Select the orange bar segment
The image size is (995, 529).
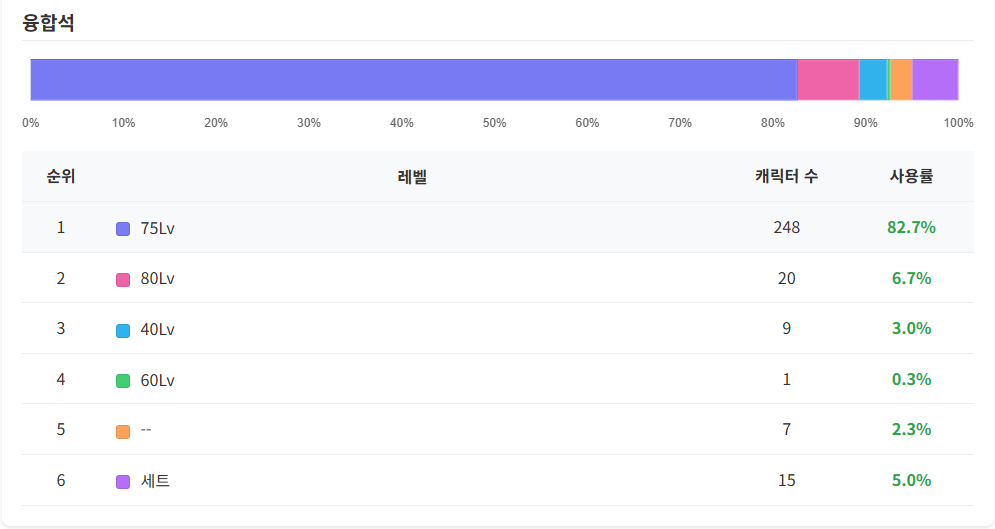click(x=901, y=80)
